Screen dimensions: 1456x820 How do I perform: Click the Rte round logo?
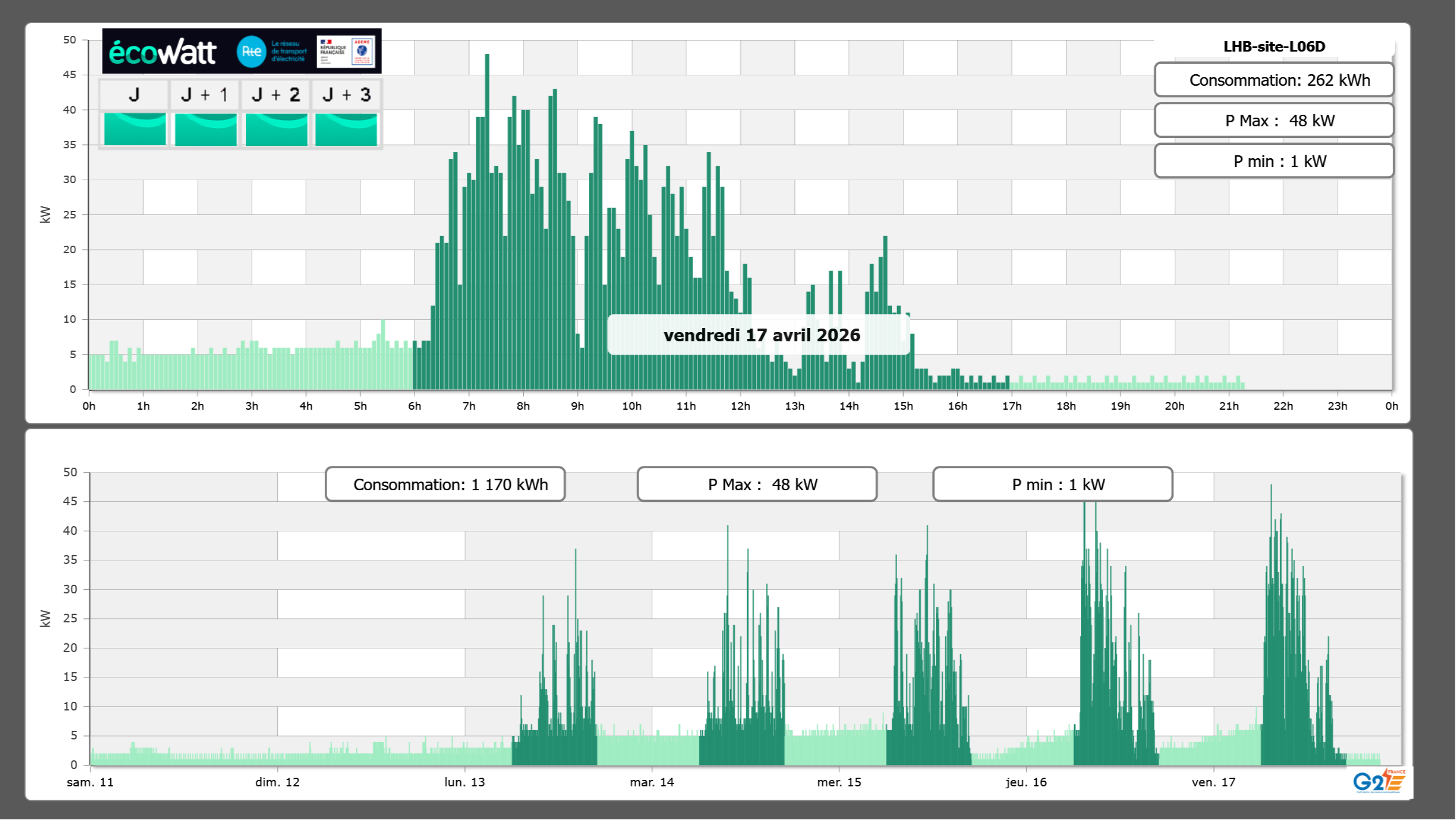pyautogui.click(x=251, y=52)
